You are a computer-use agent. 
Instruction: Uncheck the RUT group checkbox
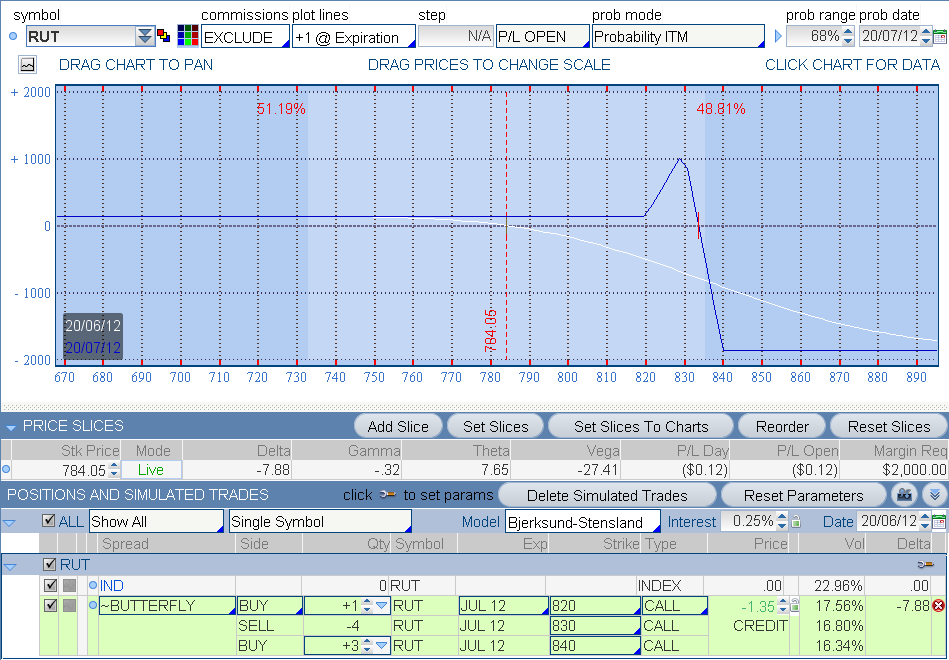tap(50, 565)
